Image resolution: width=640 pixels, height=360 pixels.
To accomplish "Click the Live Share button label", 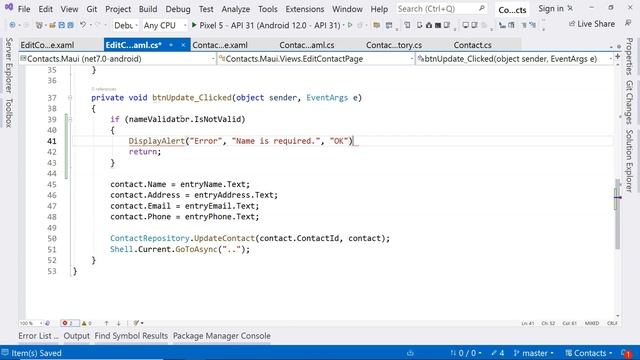I will (596, 24).
